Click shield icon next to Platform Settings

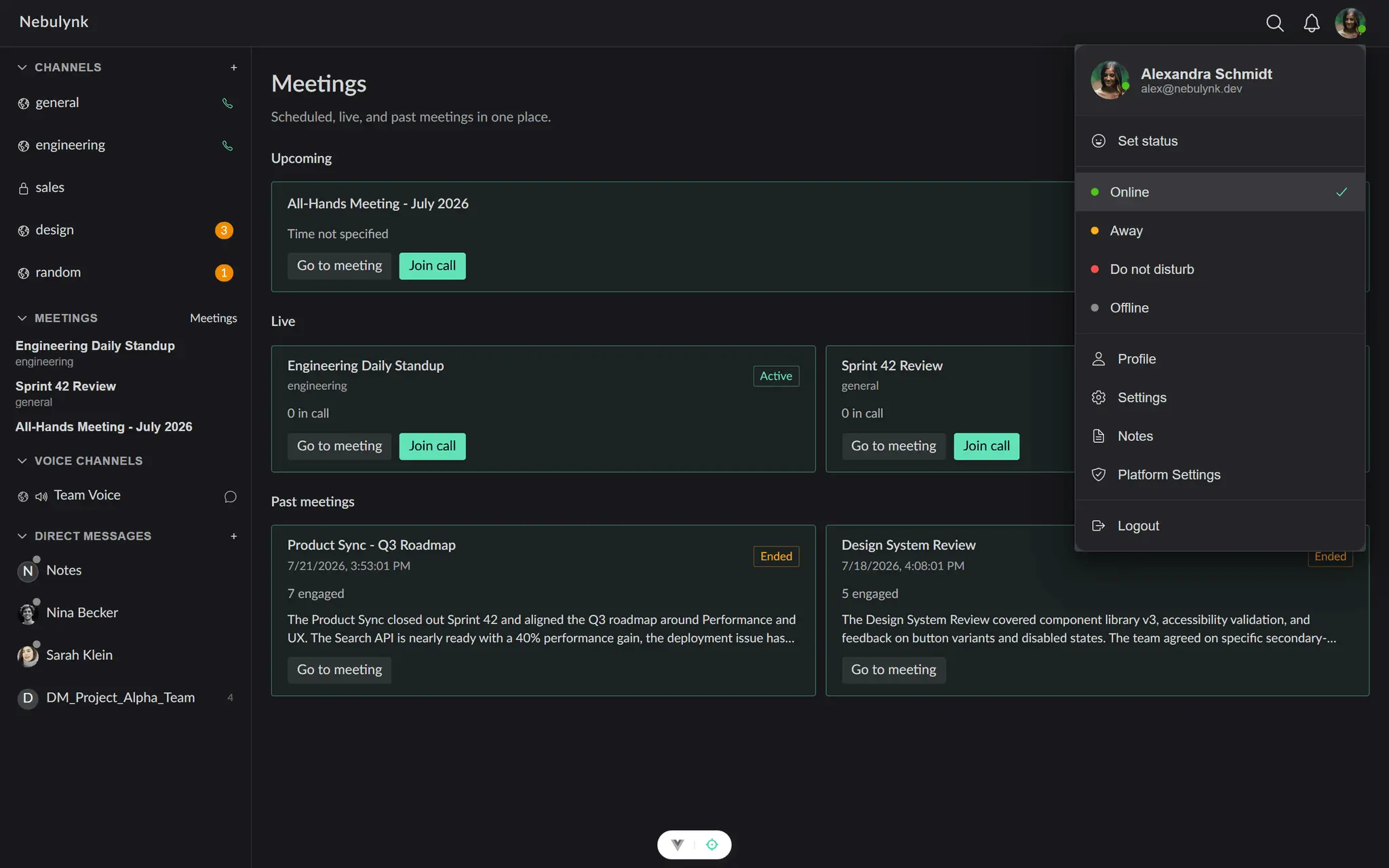click(1098, 475)
